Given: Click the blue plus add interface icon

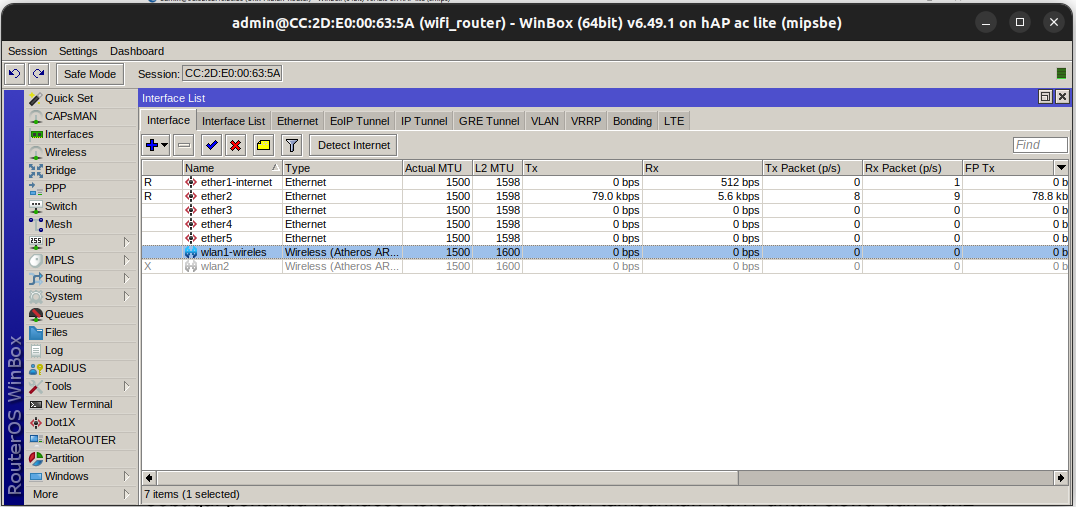Looking at the screenshot, I should pos(152,145).
